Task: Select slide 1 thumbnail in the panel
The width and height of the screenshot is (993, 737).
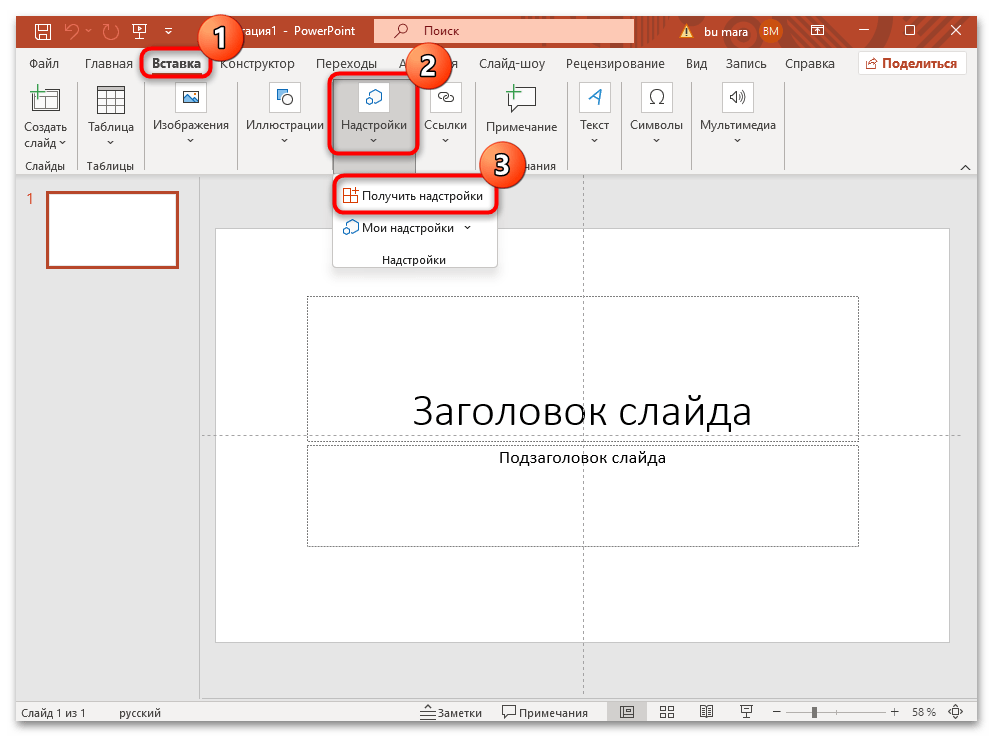Action: (x=112, y=229)
